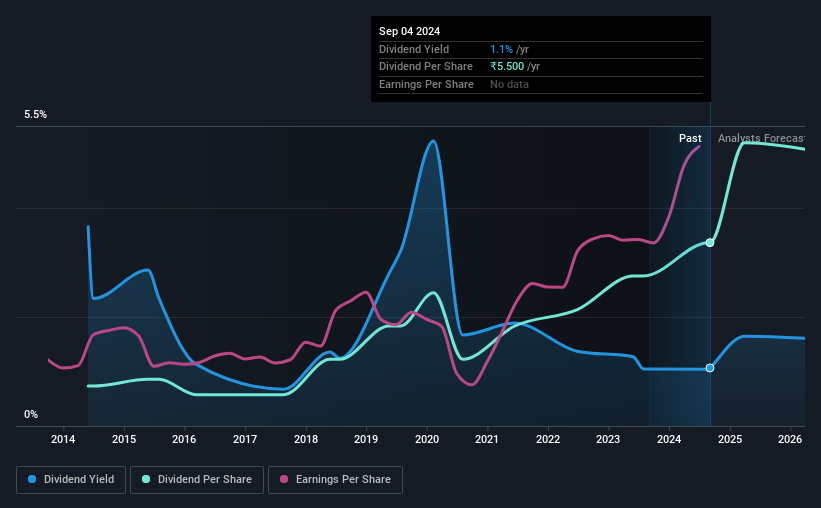Click the ₹5.500 dividend per share value
This screenshot has height=508, width=821.
[x=507, y=67]
